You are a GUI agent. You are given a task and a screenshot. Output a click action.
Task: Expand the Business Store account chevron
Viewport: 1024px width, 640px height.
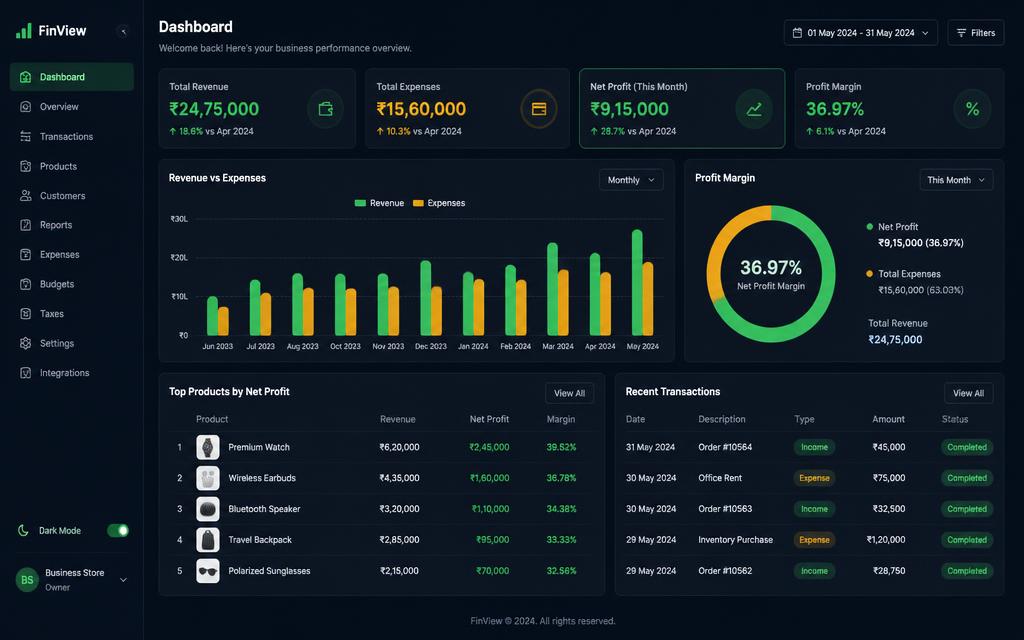123,580
